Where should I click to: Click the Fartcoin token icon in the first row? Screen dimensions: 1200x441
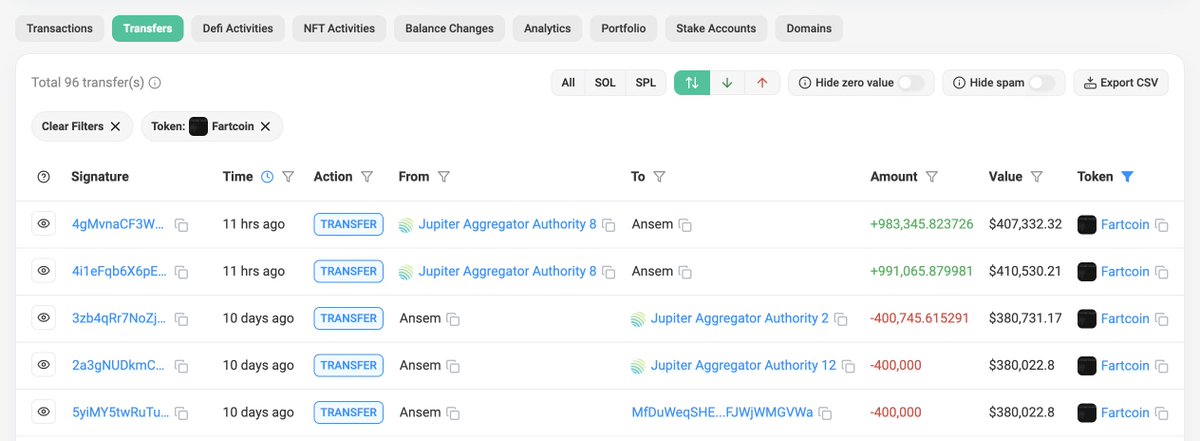(x=1087, y=225)
